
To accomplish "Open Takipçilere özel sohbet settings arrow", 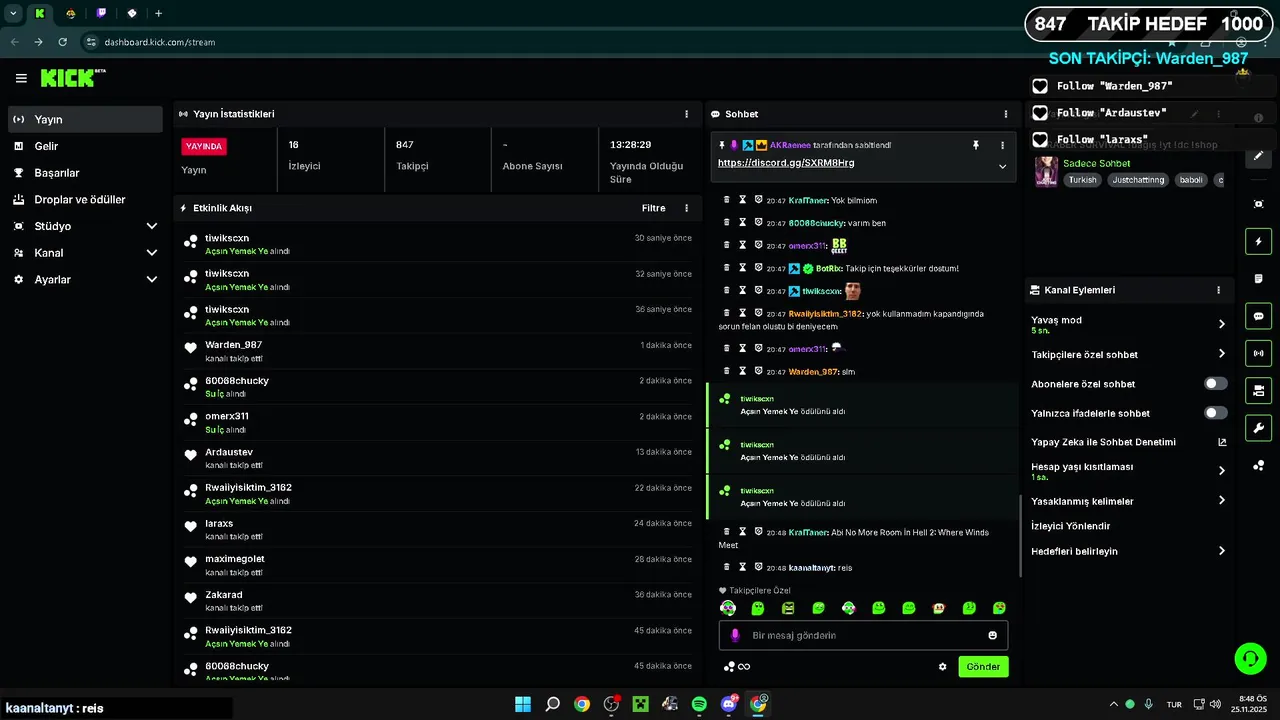I will [1221, 354].
